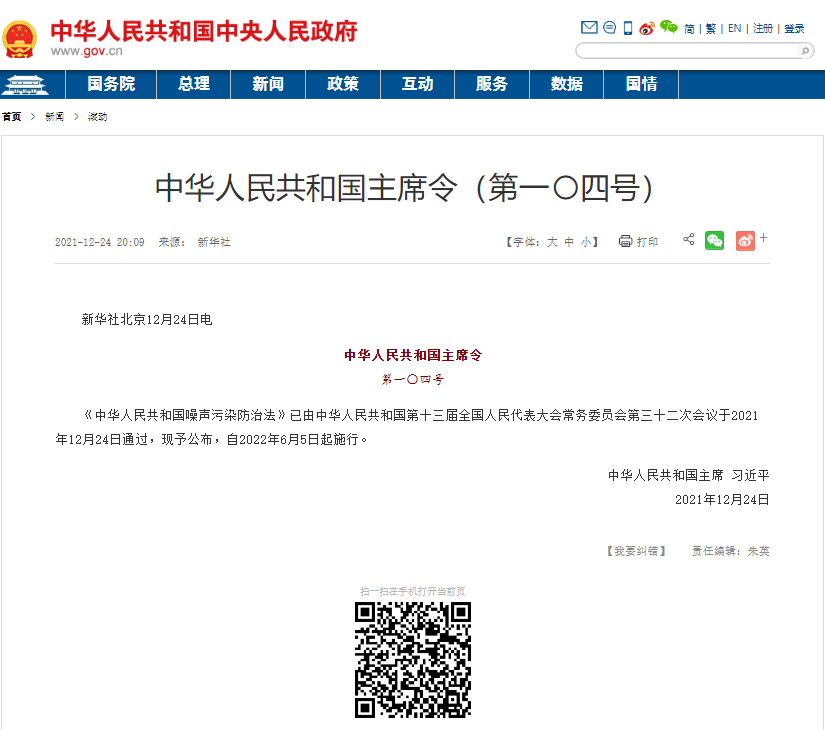Click the 我要纠错 link

[x=636, y=551]
